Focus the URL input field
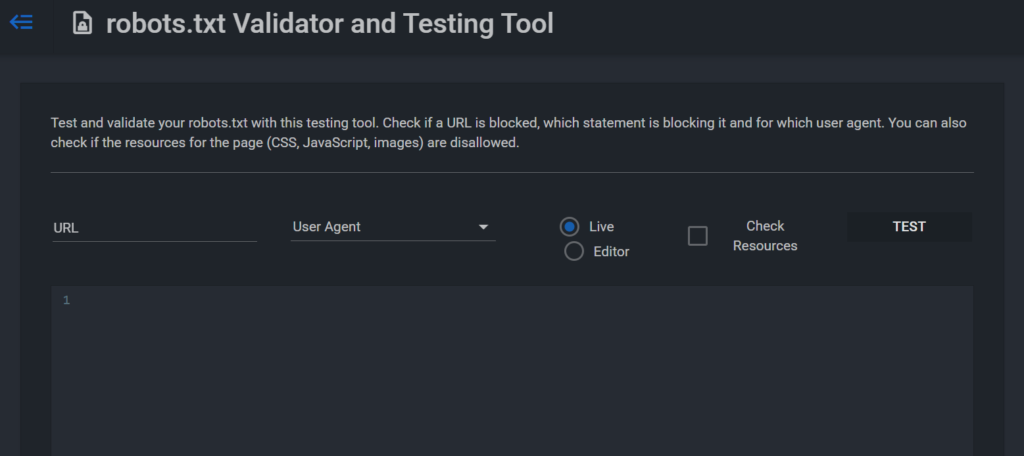Image resolution: width=1024 pixels, height=456 pixels. (154, 228)
